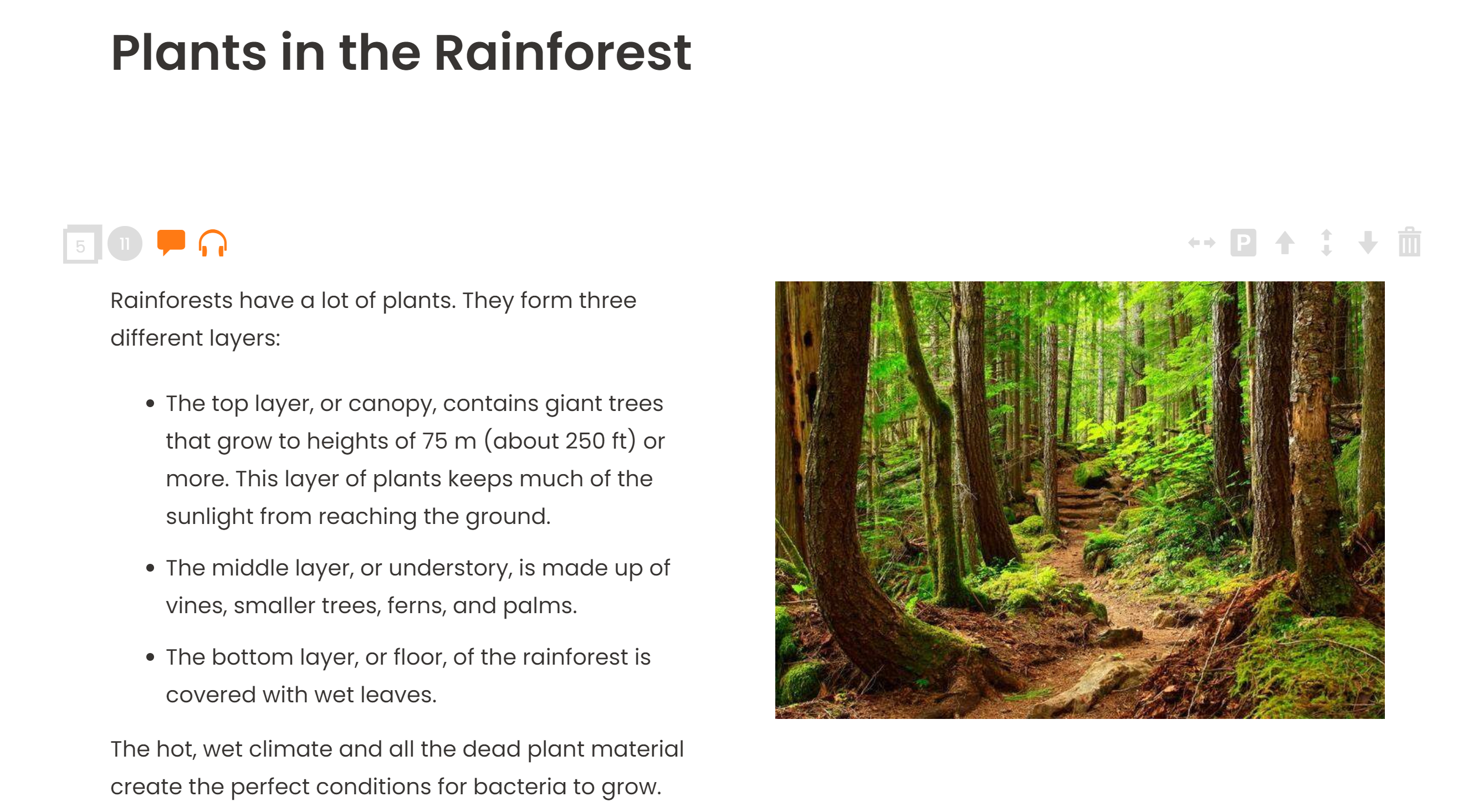Open the orange speech bubble comment icon

click(171, 243)
